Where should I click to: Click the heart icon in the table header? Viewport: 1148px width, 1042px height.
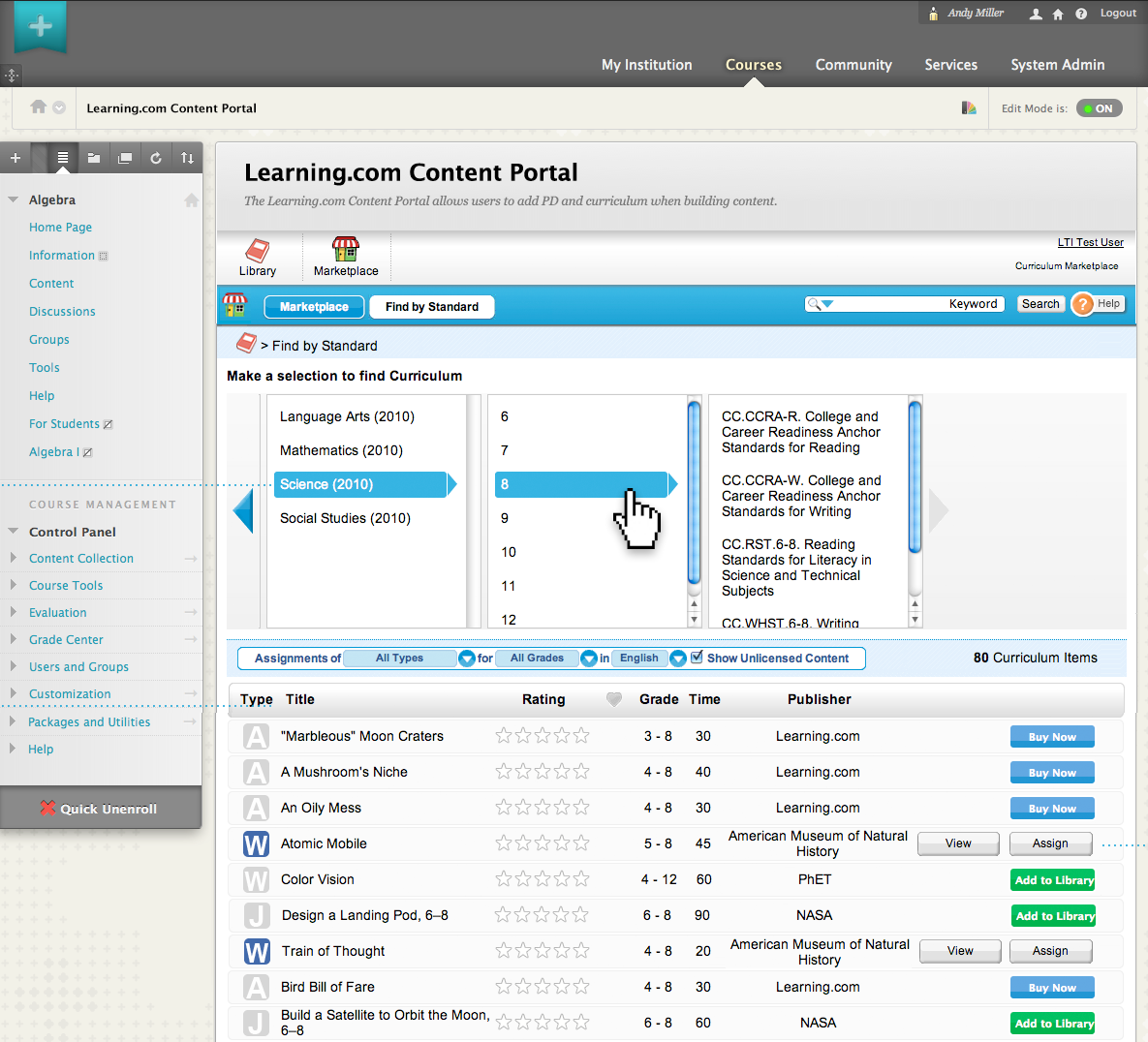click(x=614, y=699)
